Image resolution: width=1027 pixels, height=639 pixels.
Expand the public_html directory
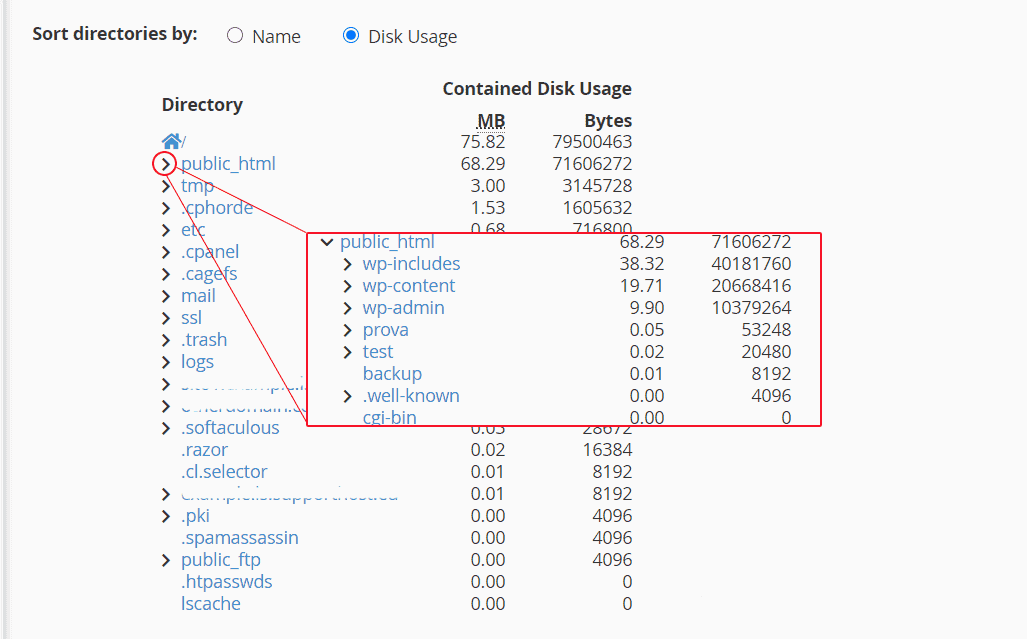165,162
